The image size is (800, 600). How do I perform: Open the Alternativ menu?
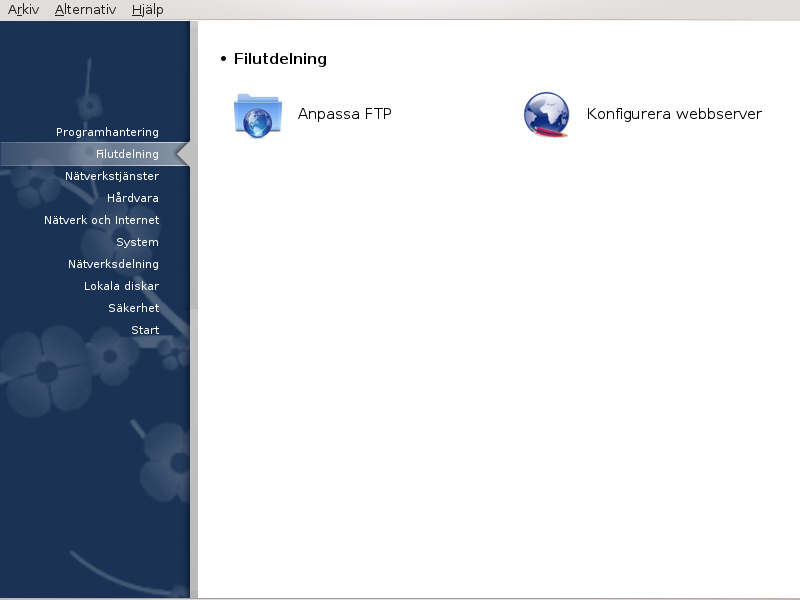point(85,10)
